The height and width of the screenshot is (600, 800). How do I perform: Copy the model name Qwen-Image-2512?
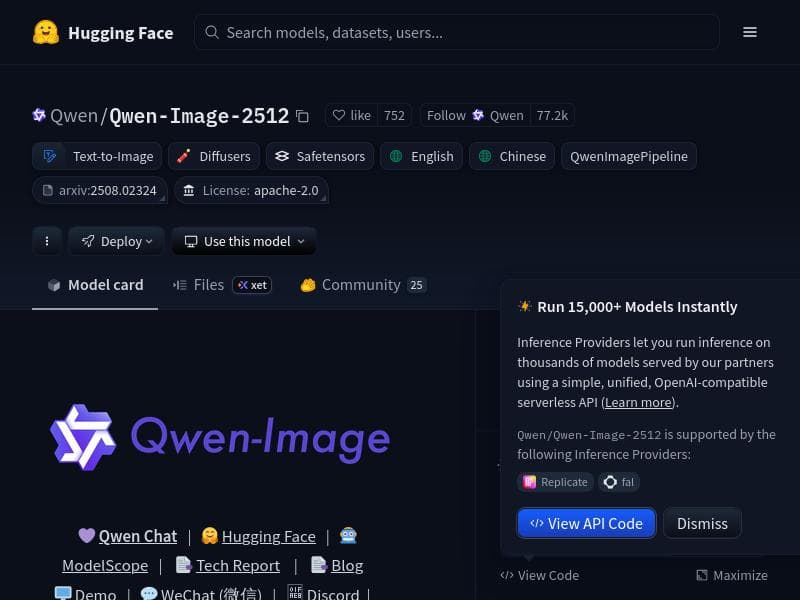(302, 116)
